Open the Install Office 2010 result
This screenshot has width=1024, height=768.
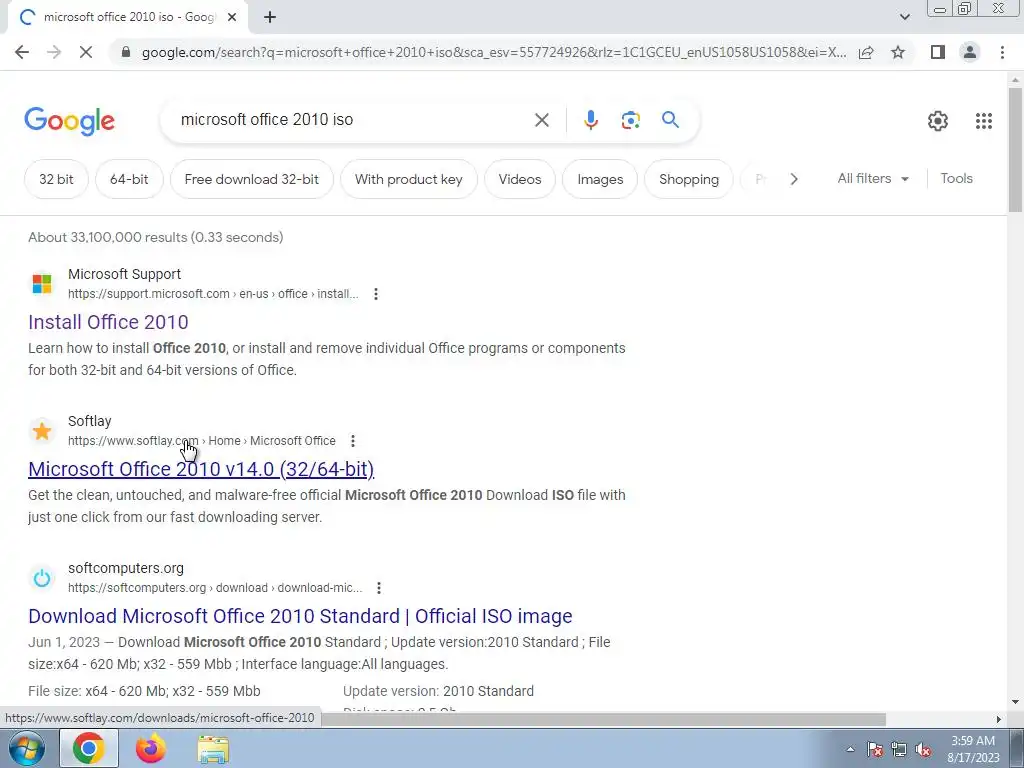[108, 322]
